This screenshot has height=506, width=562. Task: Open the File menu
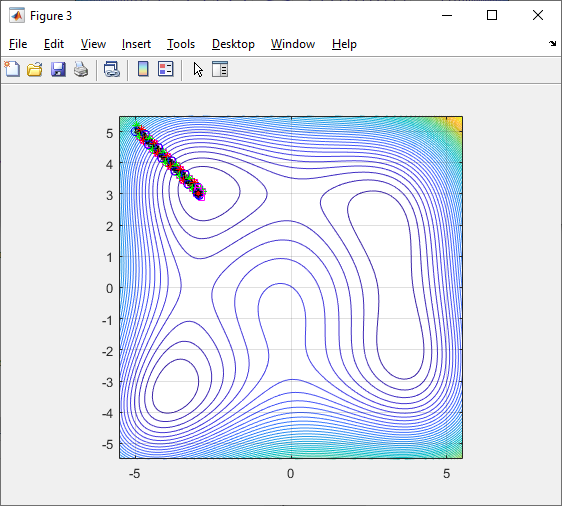(18, 44)
